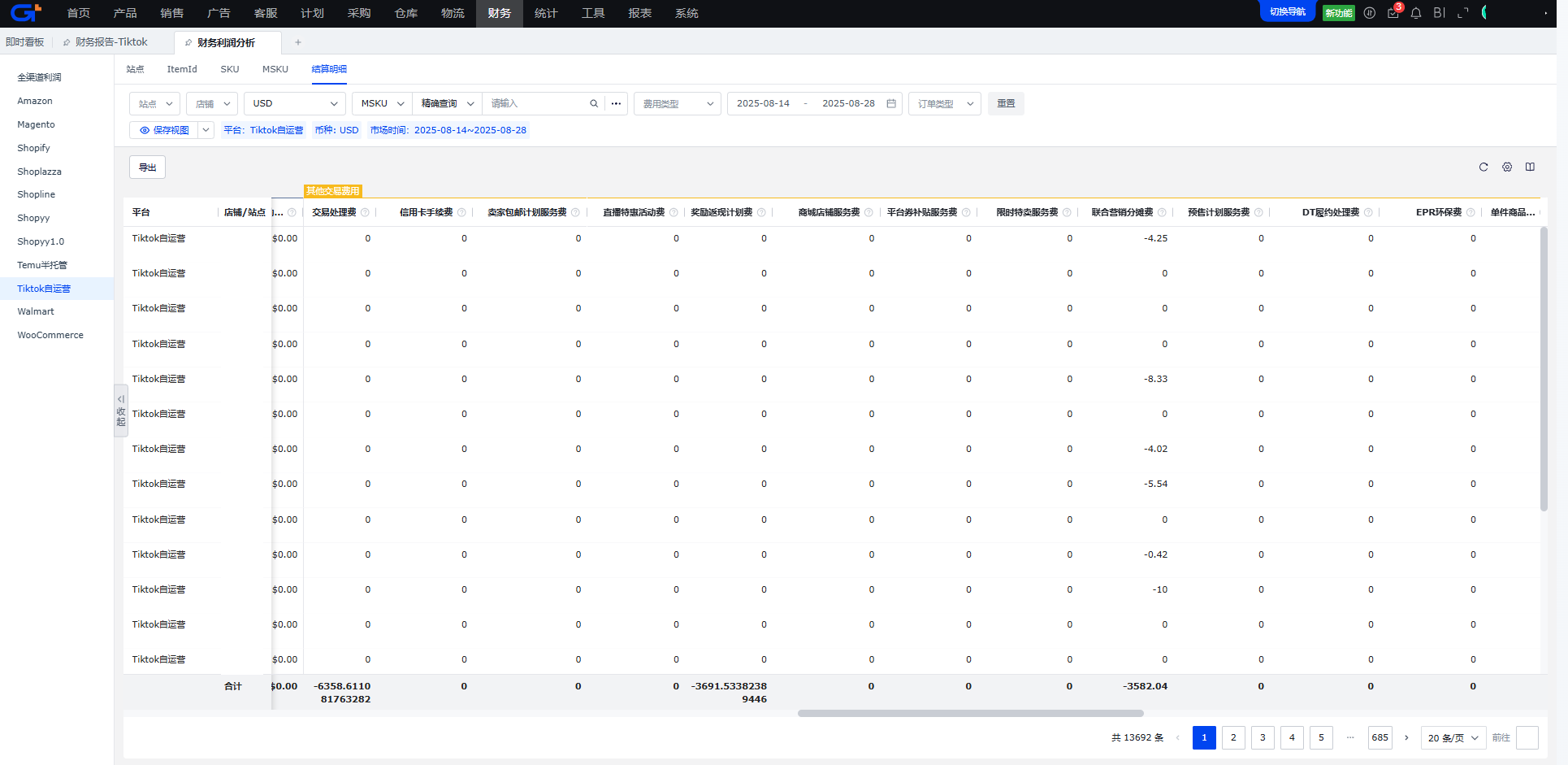Image resolution: width=1568 pixels, height=765 pixels.
Task: Open the 广告 top menu
Action: (219, 13)
